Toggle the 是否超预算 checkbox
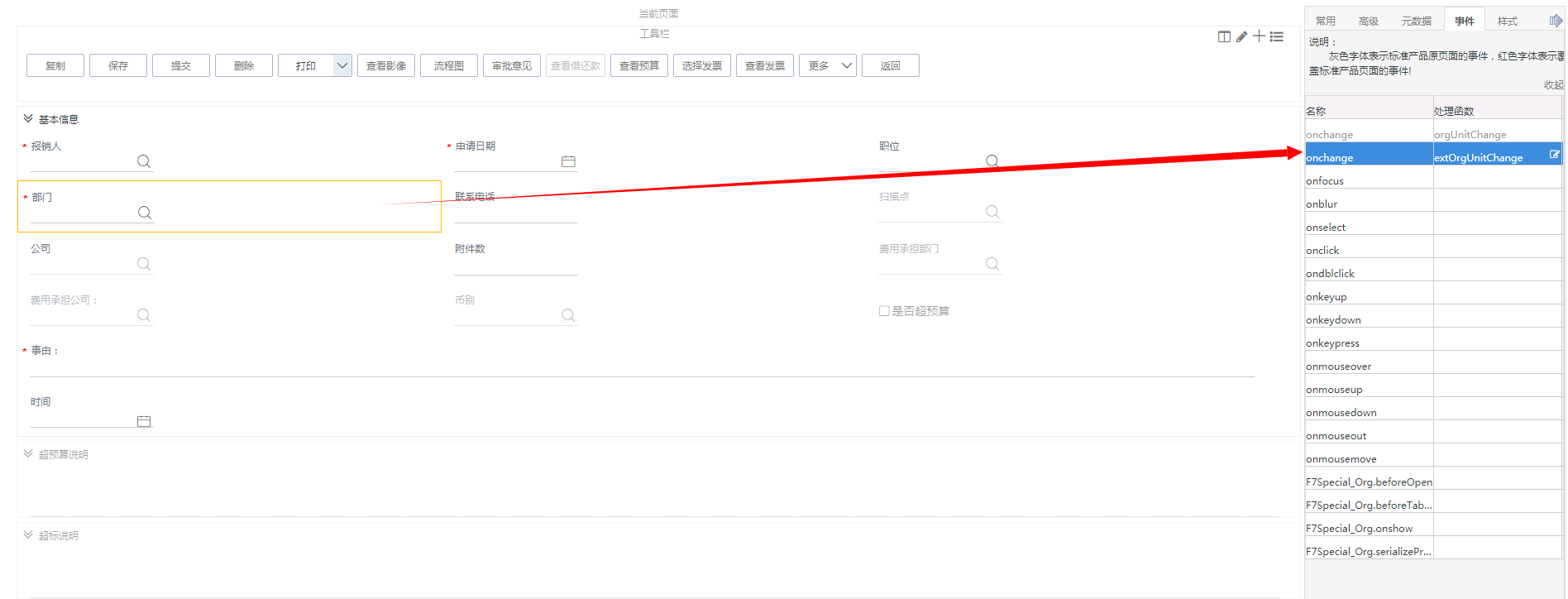The width and height of the screenshot is (1568, 599). (x=884, y=311)
